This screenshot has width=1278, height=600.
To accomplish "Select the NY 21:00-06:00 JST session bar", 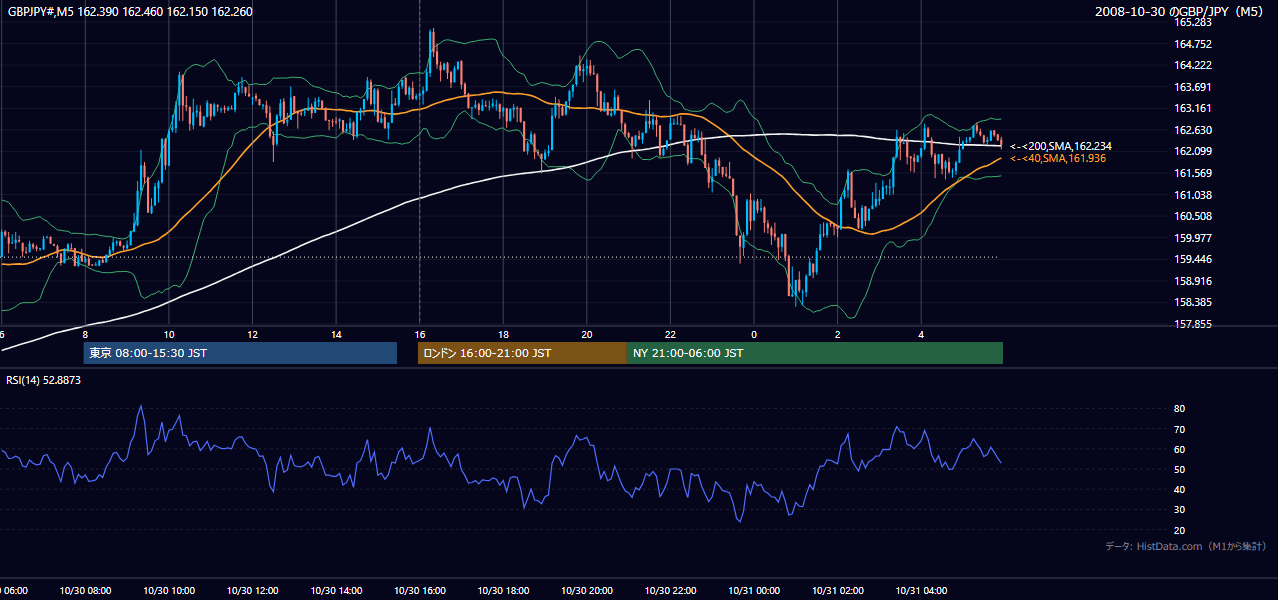I will pyautogui.click(x=815, y=353).
